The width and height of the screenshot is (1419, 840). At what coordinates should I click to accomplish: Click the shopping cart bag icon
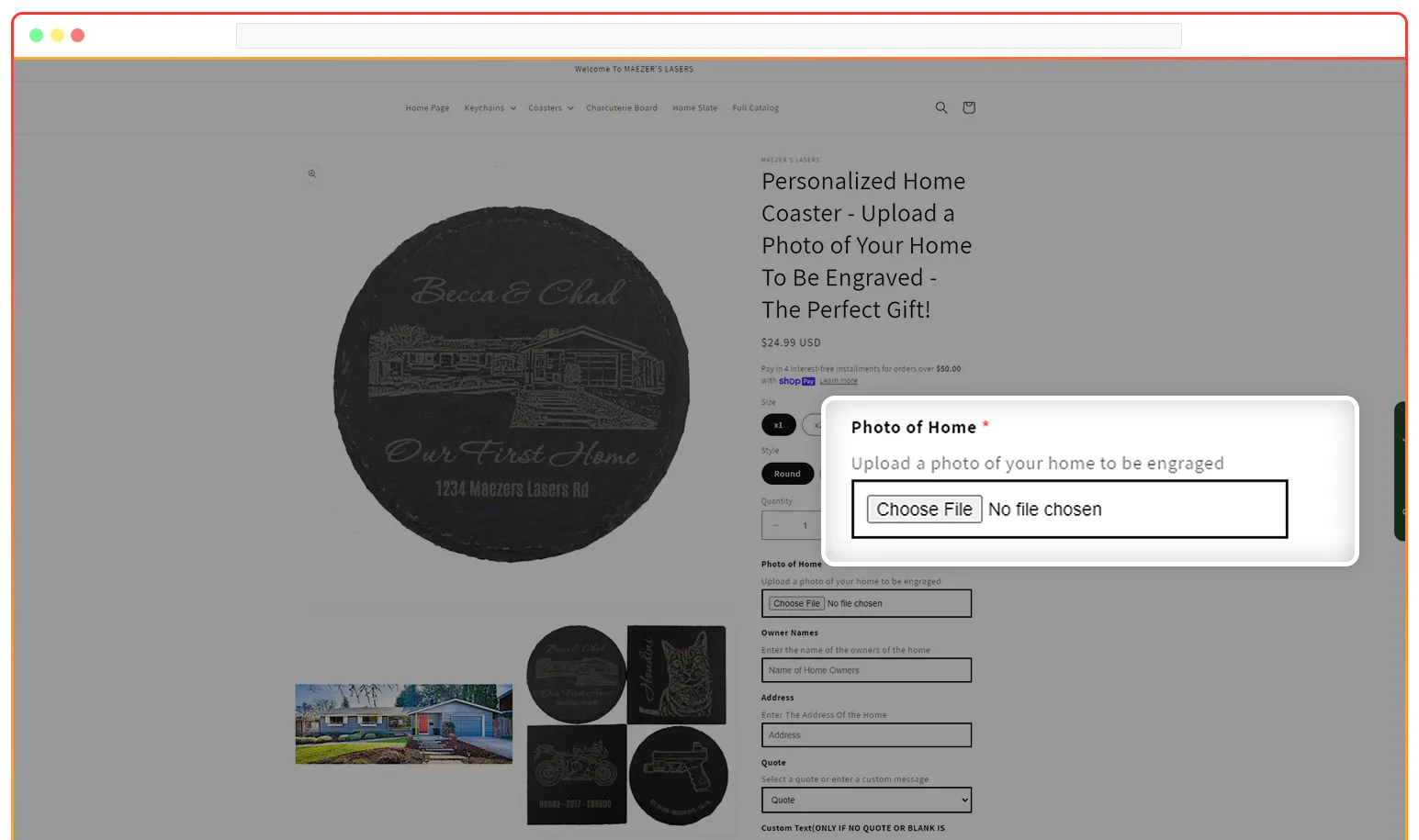[x=968, y=107]
